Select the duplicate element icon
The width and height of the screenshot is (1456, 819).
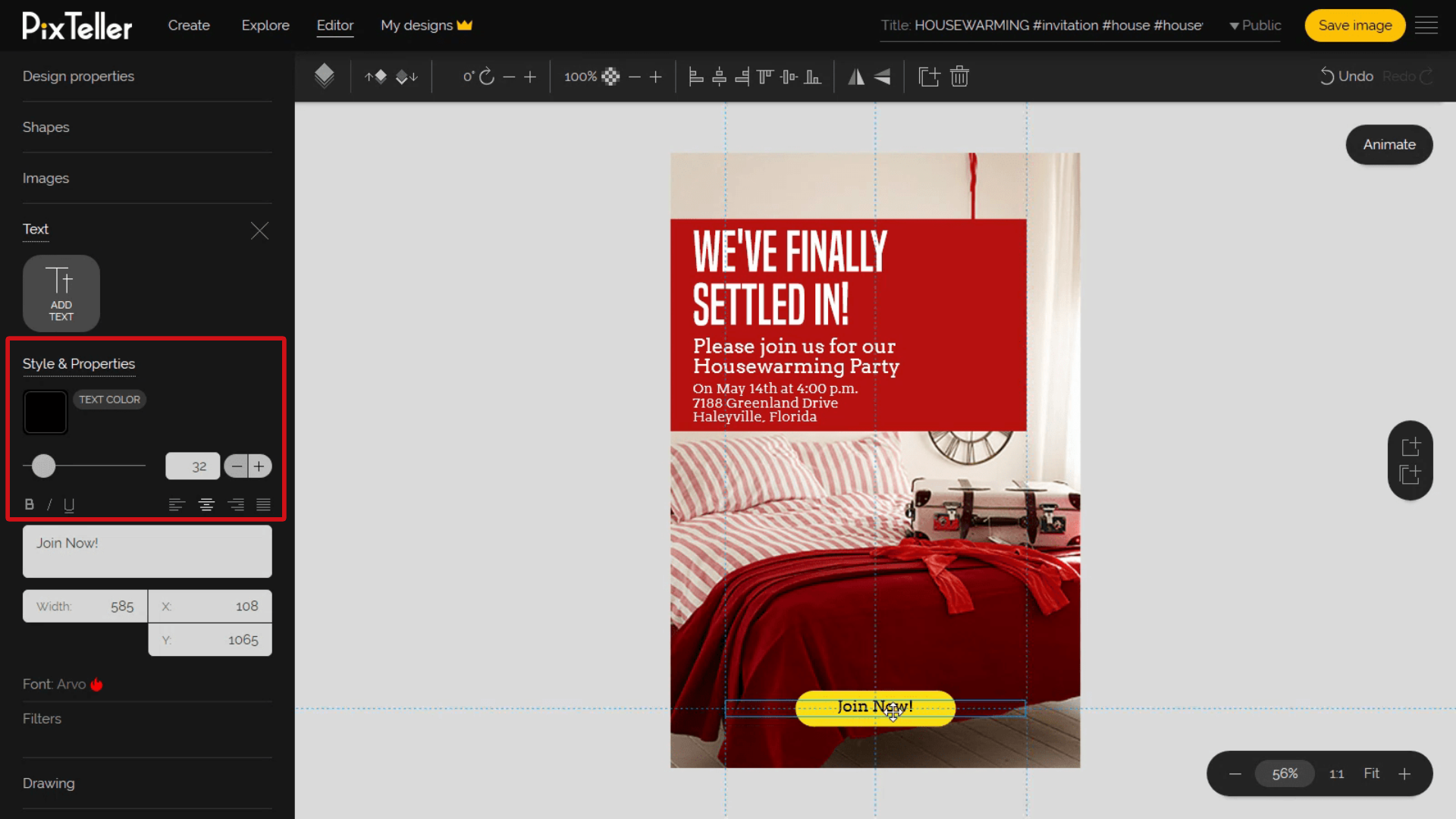[x=927, y=76]
